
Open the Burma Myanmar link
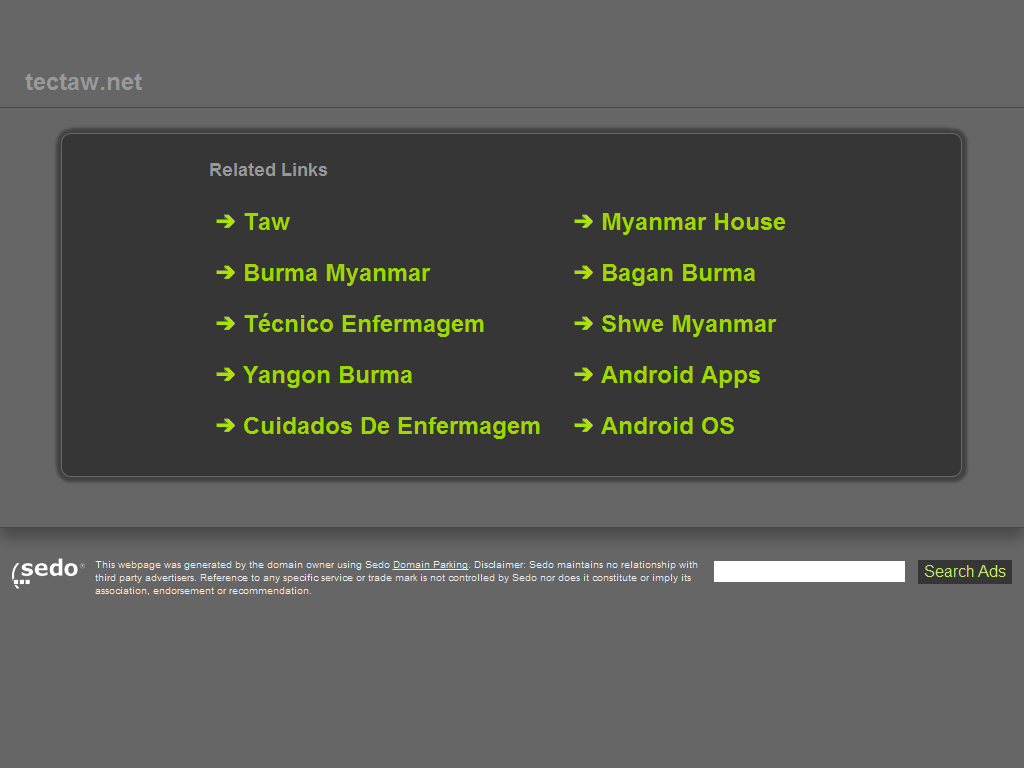coord(336,273)
